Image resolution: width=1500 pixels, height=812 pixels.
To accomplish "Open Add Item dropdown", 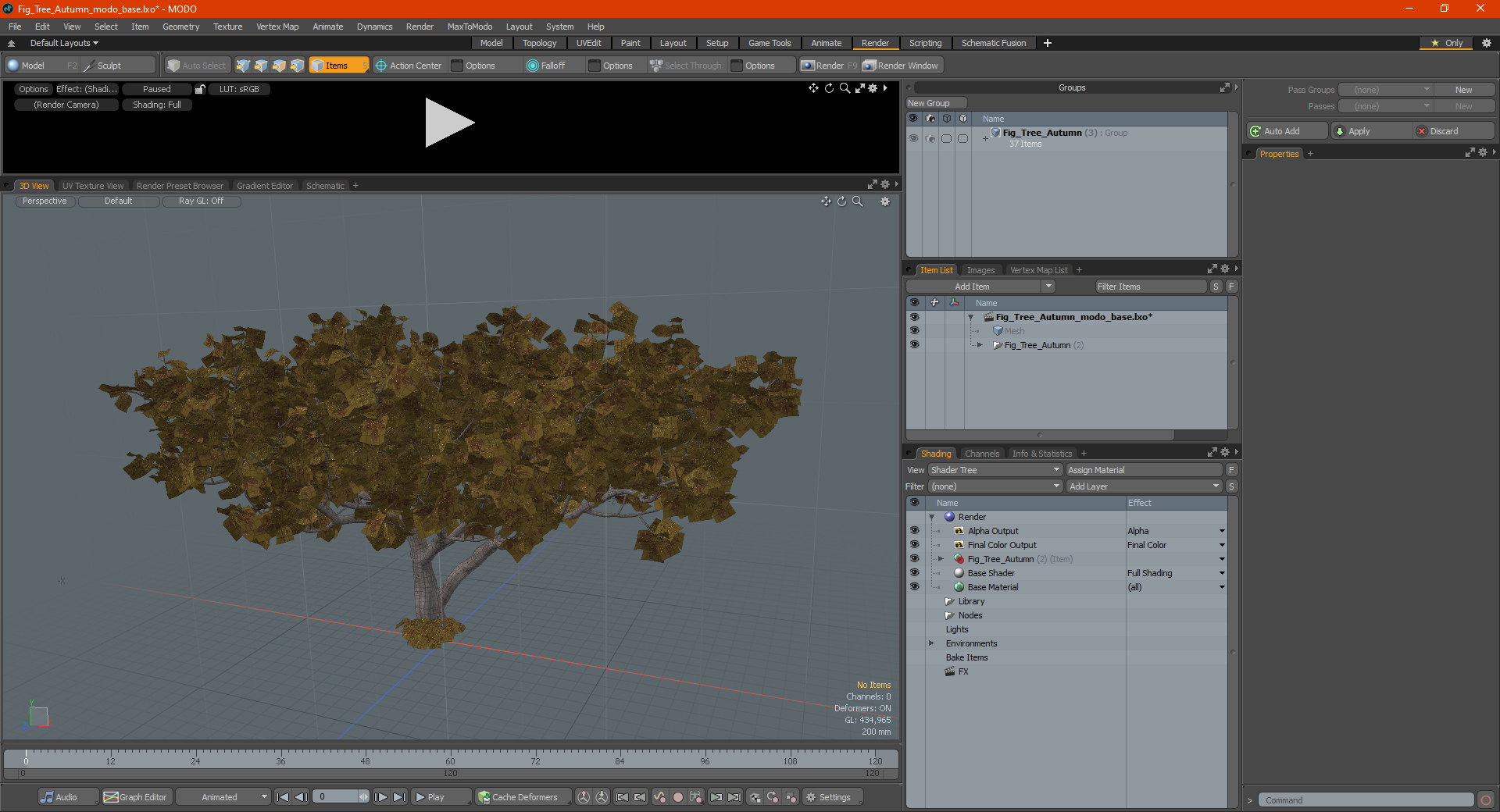I will 980,287.
